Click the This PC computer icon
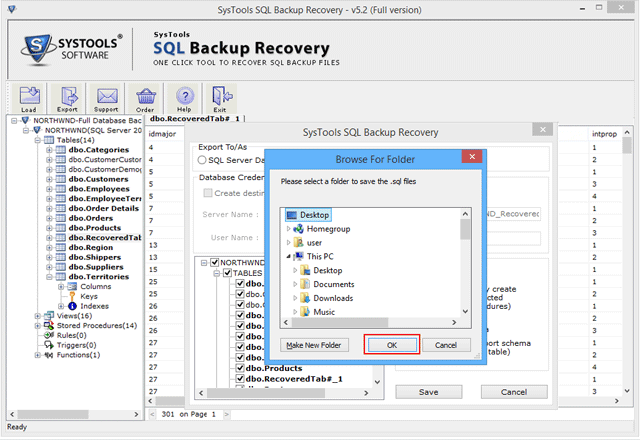640x440 pixels. click(x=298, y=256)
